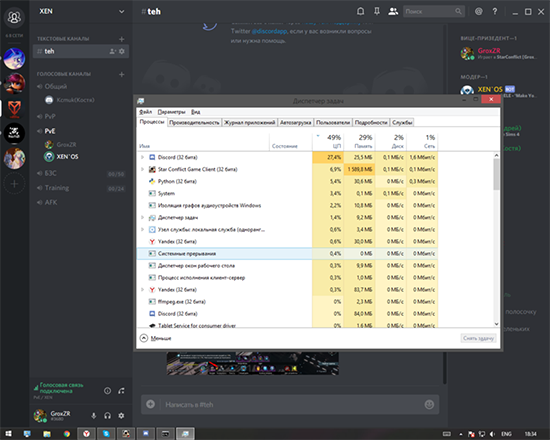Toggle member list icon in header

coord(393,12)
